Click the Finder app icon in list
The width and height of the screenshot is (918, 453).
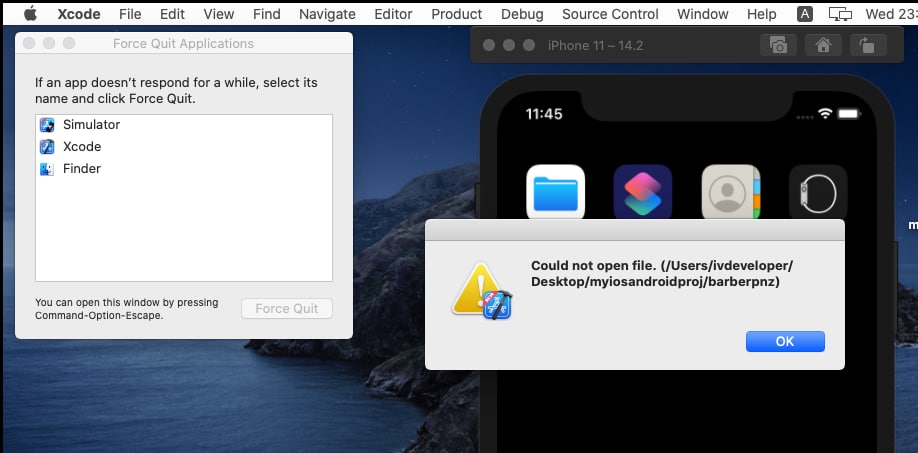click(47, 169)
